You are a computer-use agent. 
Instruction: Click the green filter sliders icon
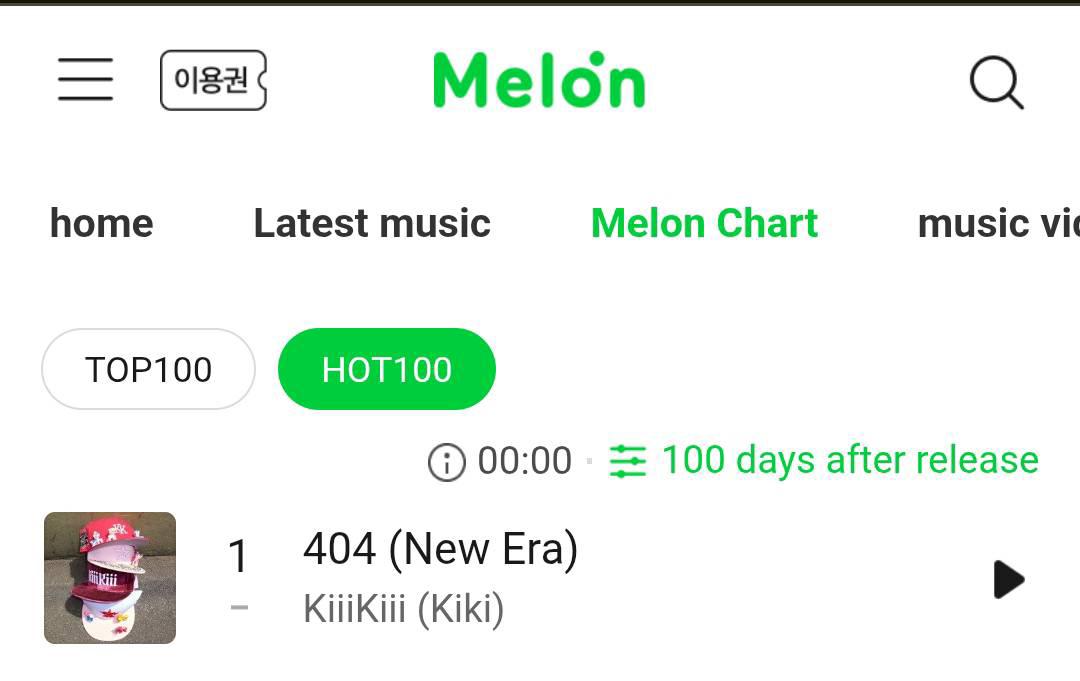[x=628, y=461]
